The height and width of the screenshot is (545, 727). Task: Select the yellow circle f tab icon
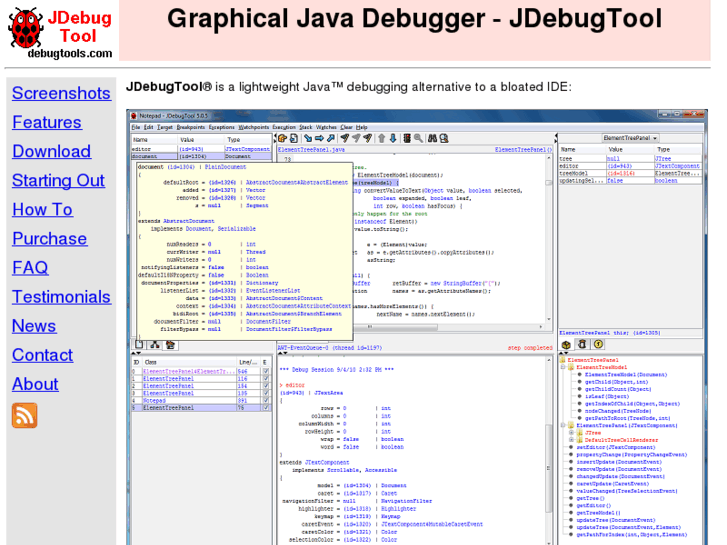598,344
